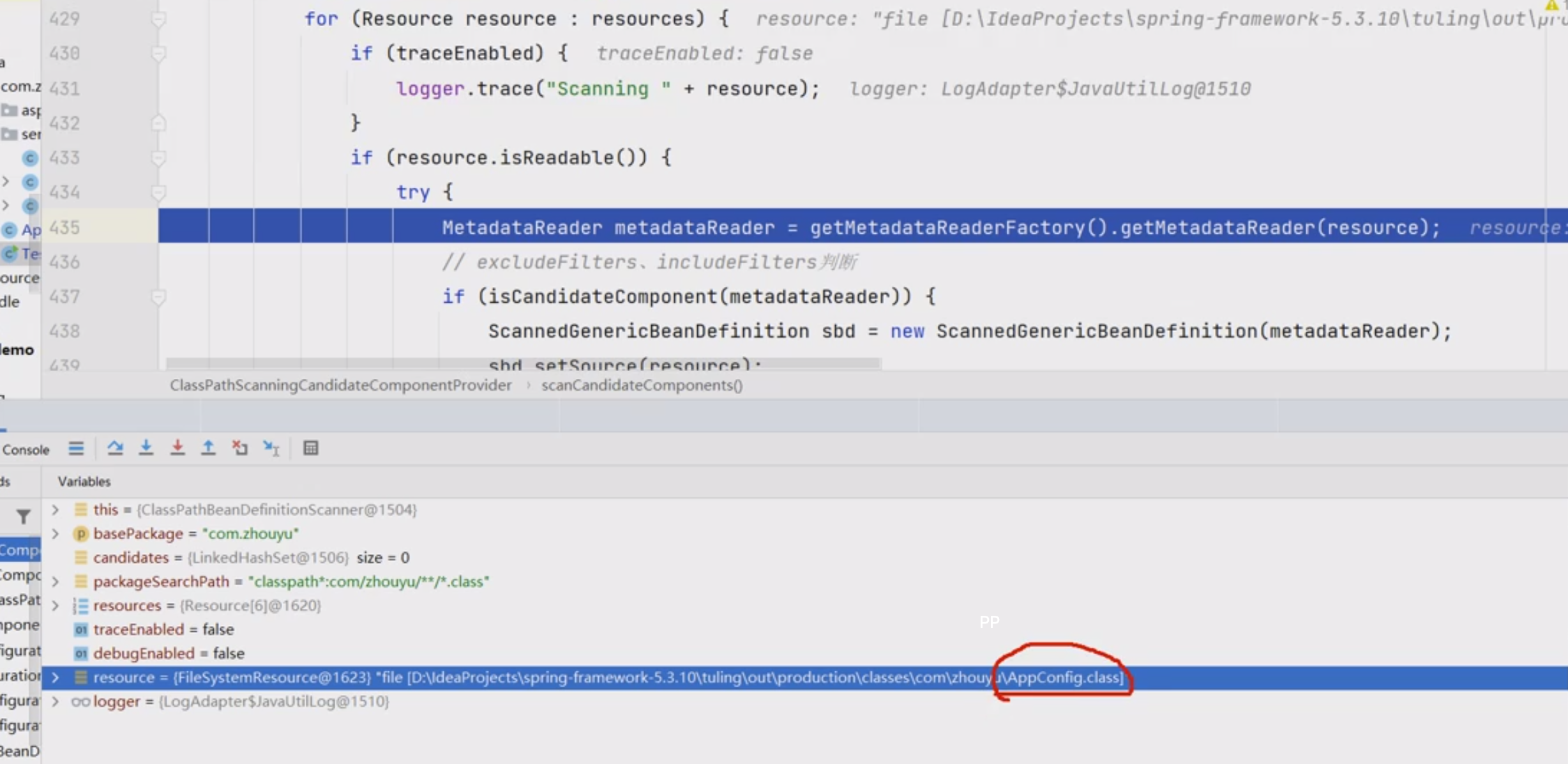Select the Variables panel header

point(84,482)
